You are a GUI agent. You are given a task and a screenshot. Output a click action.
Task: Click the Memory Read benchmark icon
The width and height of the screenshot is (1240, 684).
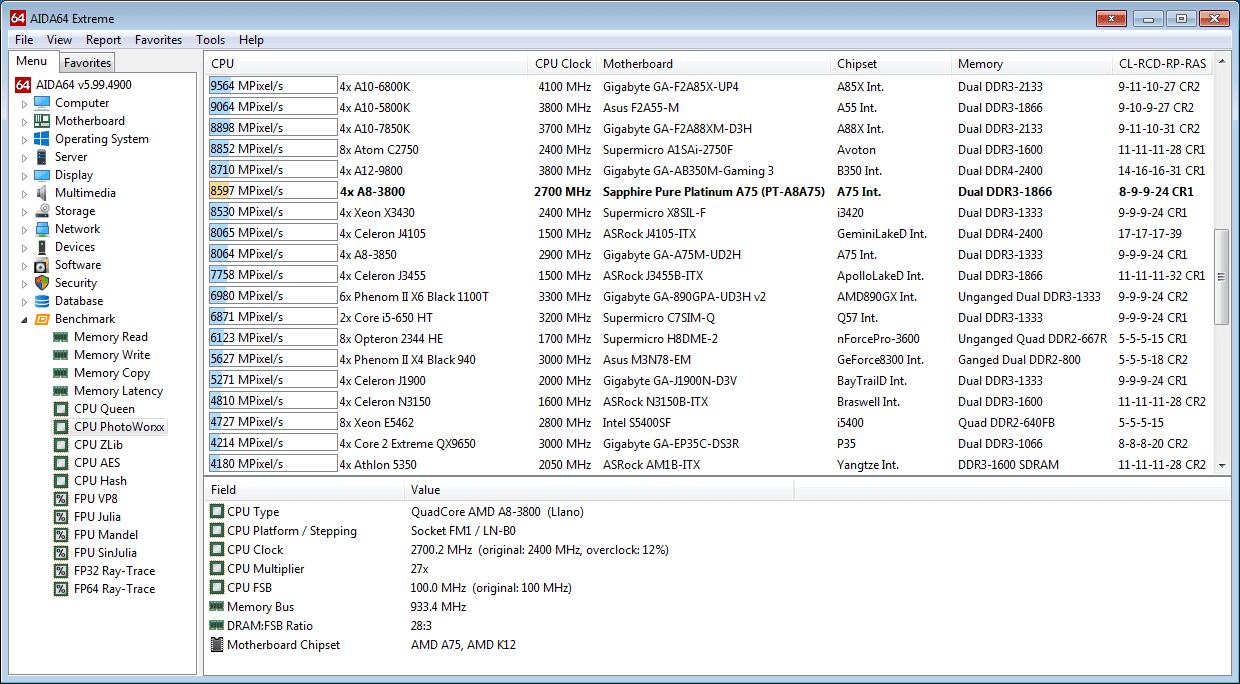coord(61,337)
